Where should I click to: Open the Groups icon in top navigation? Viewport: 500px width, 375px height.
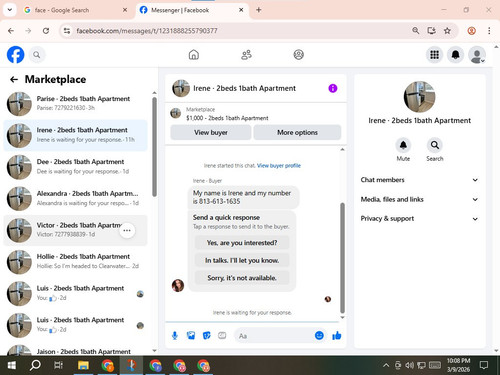pyautogui.click(x=299, y=55)
